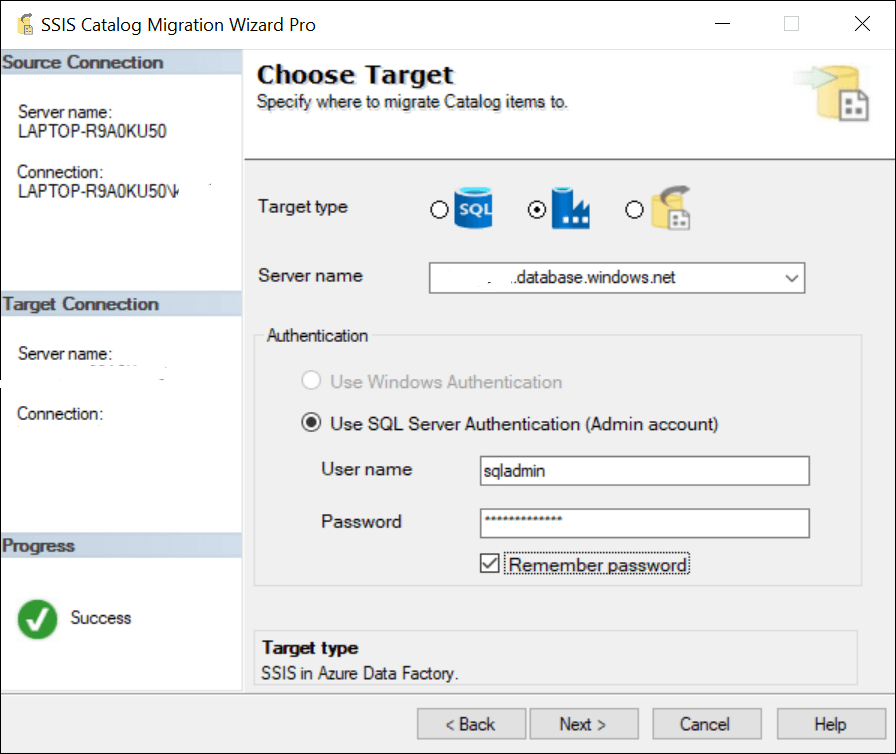Click the Target type label
The height and width of the screenshot is (754, 896).
(x=302, y=206)
